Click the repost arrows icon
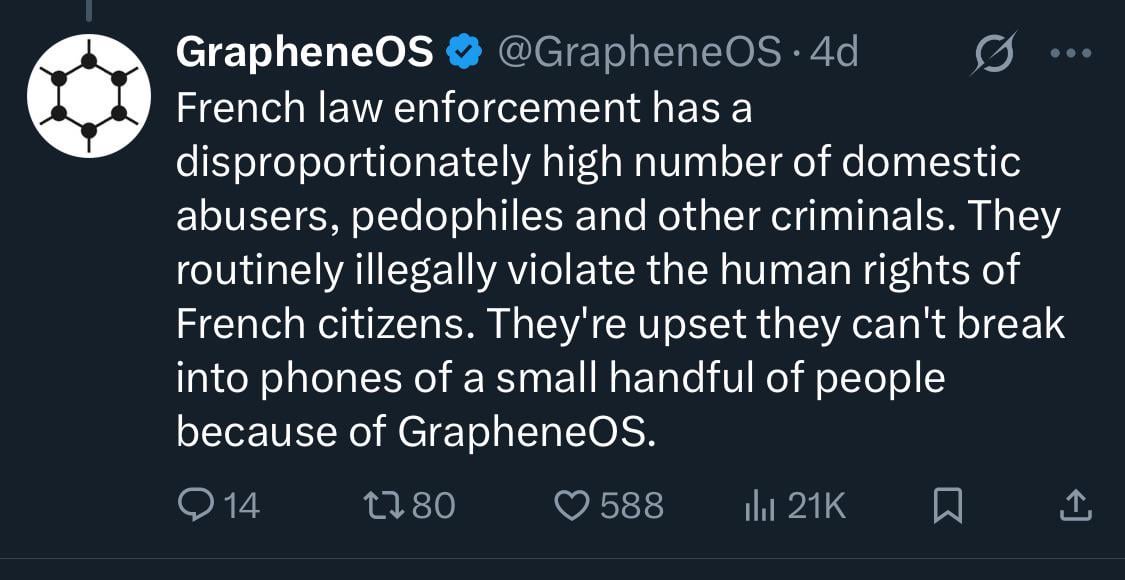 [386, 506]
